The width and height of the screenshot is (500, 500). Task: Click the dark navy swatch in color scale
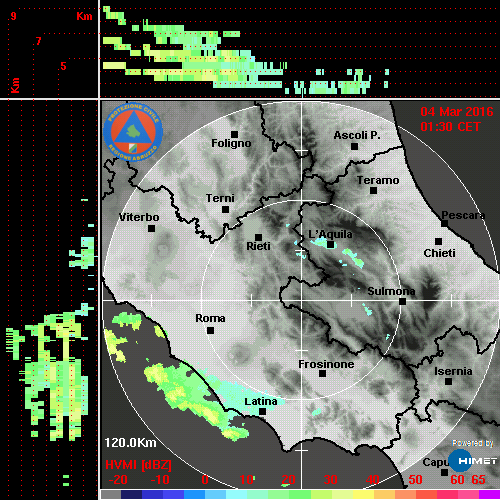pos(131,495)
